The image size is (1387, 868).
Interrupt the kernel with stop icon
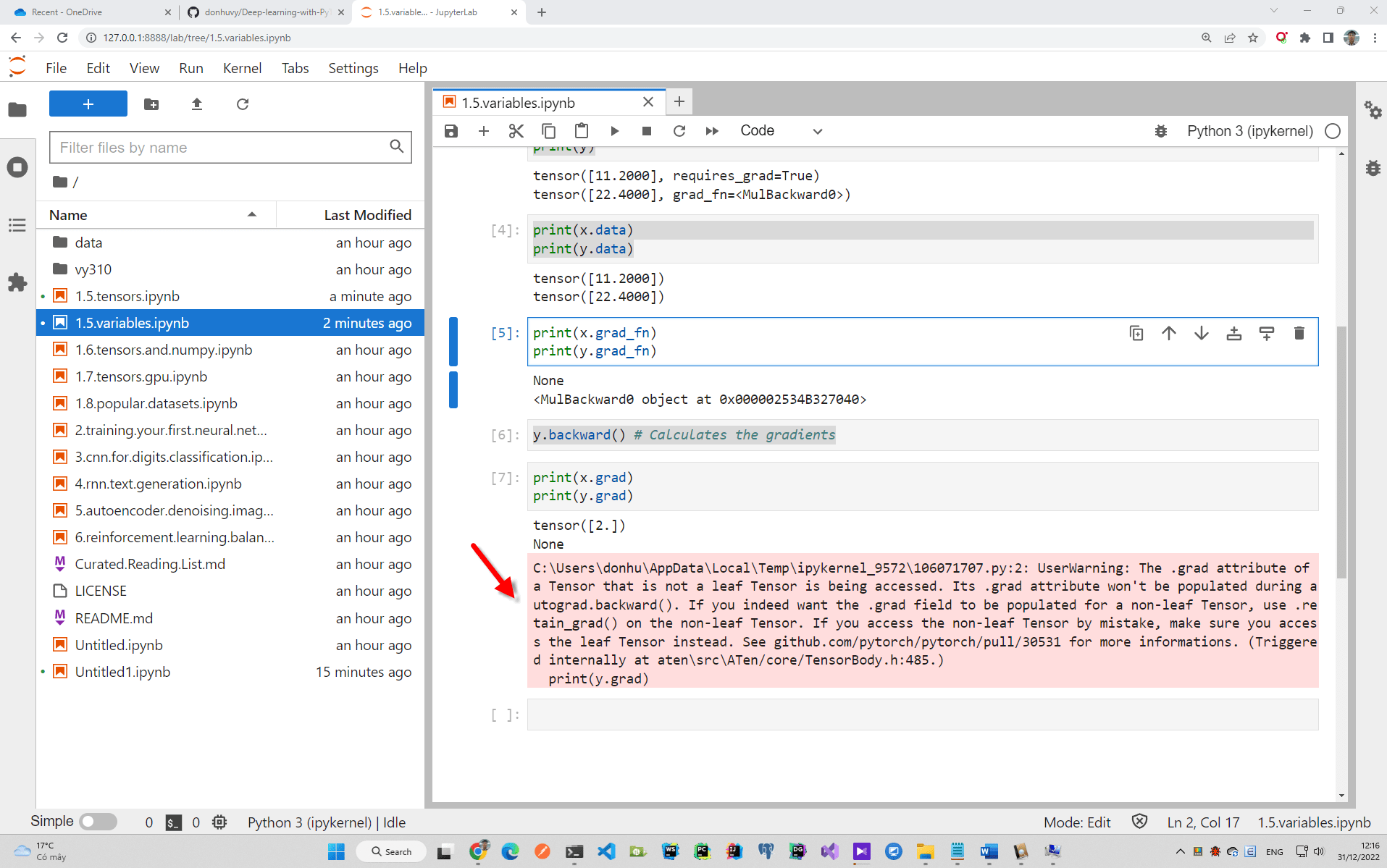(647, 131)
